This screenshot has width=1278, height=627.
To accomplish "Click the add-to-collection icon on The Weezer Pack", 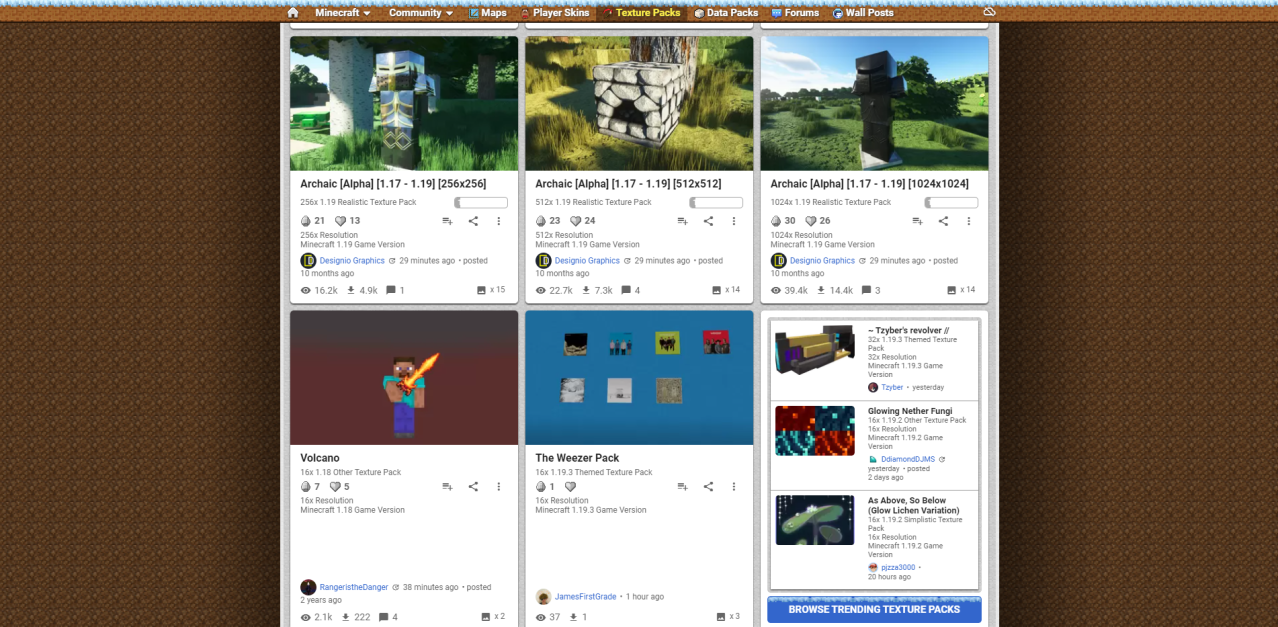I will point(681,486).
